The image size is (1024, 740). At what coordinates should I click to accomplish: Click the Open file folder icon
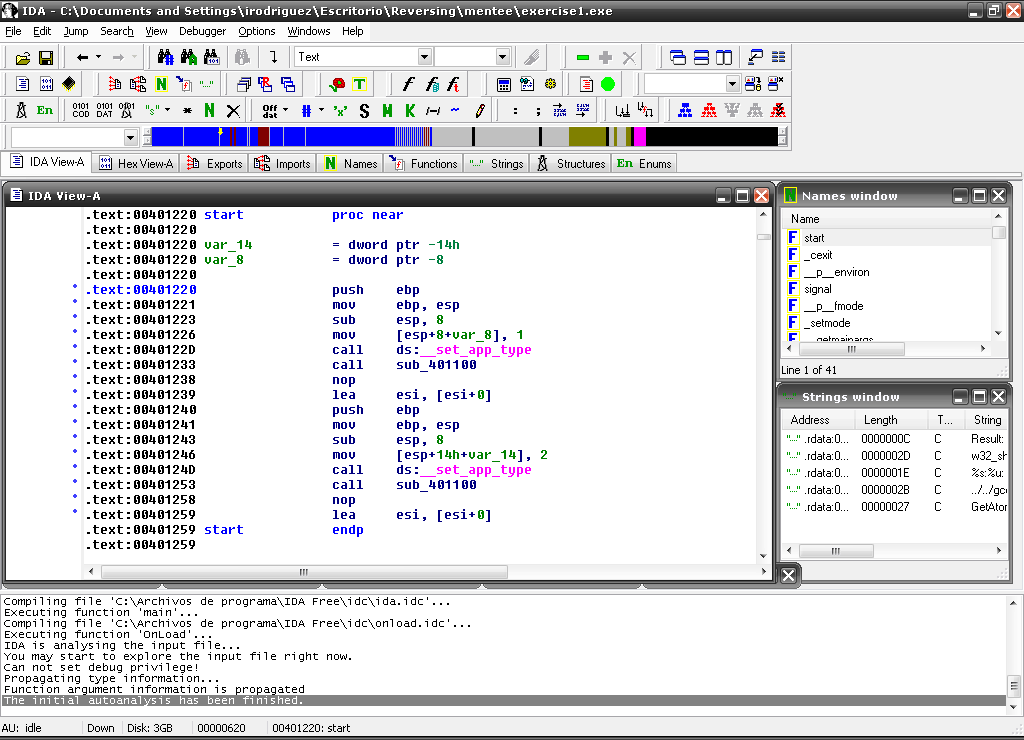[x=22, y=58]
